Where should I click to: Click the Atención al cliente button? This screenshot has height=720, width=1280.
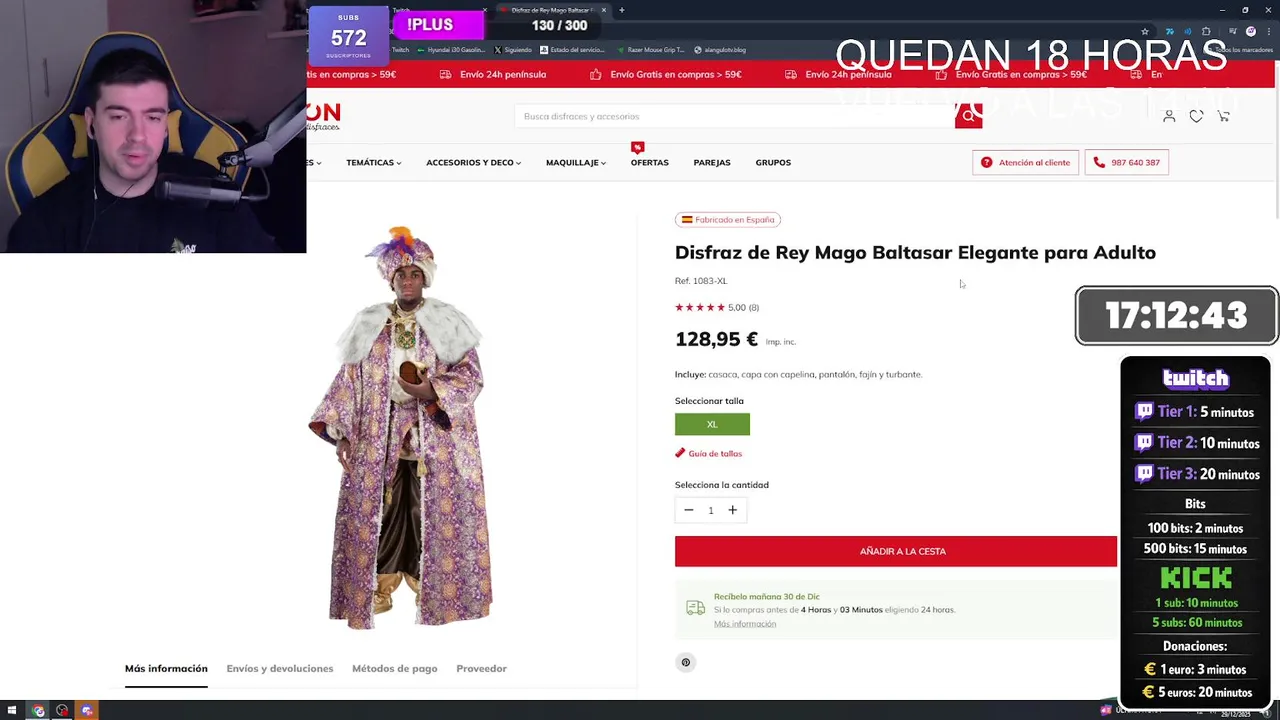pos(1025,162)
